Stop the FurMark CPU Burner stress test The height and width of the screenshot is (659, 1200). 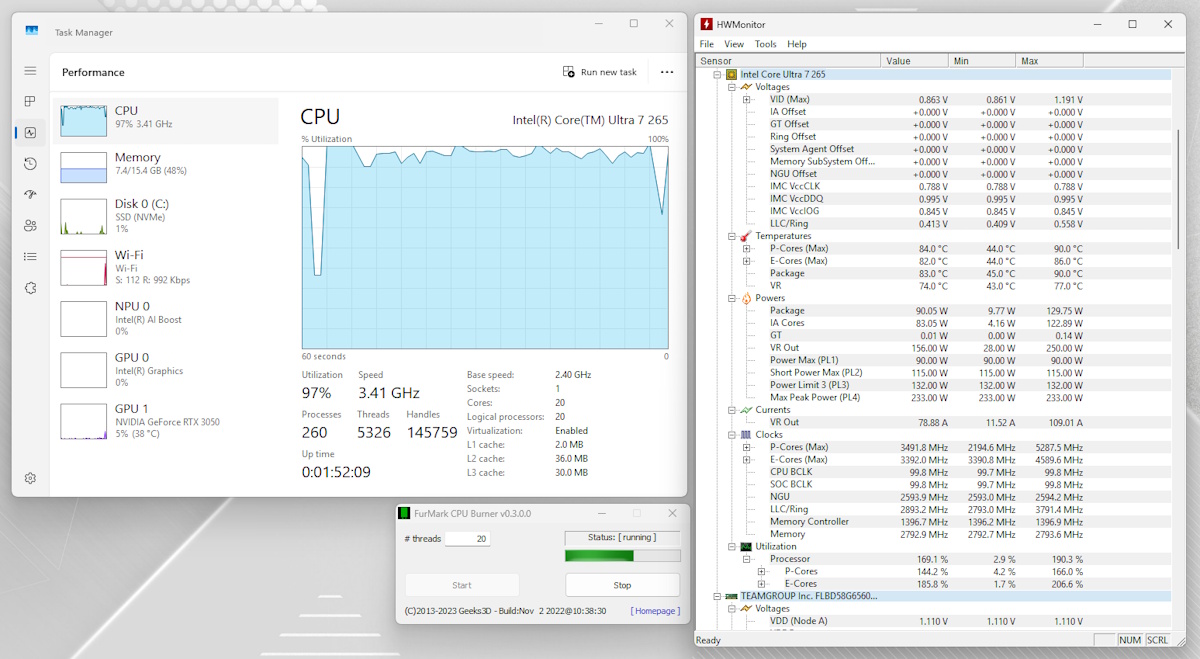[x=622, y=584]
